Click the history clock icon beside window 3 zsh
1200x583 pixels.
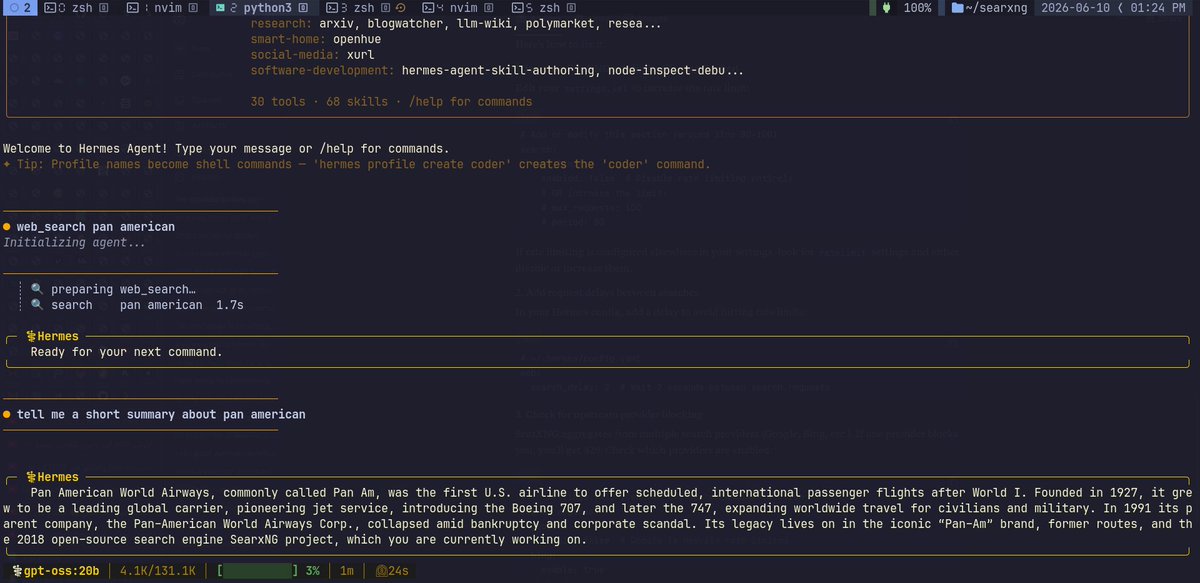pyautogui.click(x=400, y=7)
